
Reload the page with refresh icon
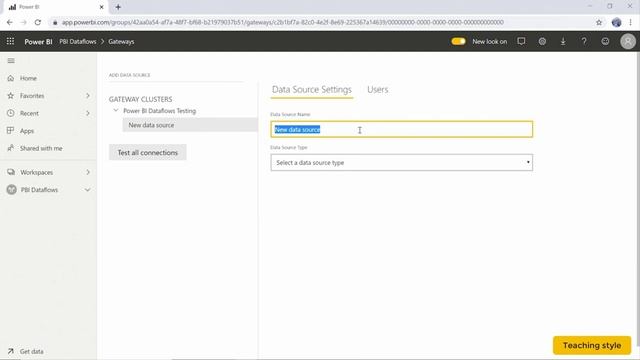tap(38, 22)
